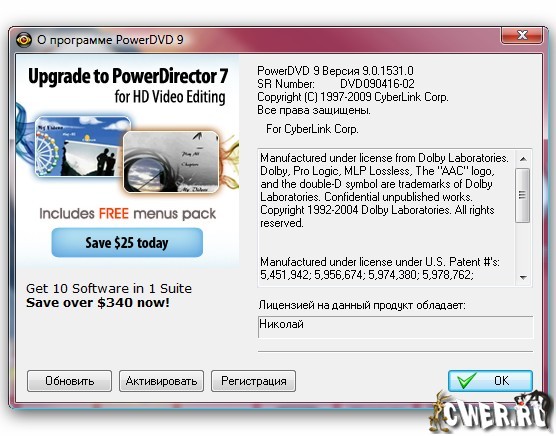The height and width of the screenshot is (436, 556).
Task: Click the license text scrollbar thumb
Action: 522,195
